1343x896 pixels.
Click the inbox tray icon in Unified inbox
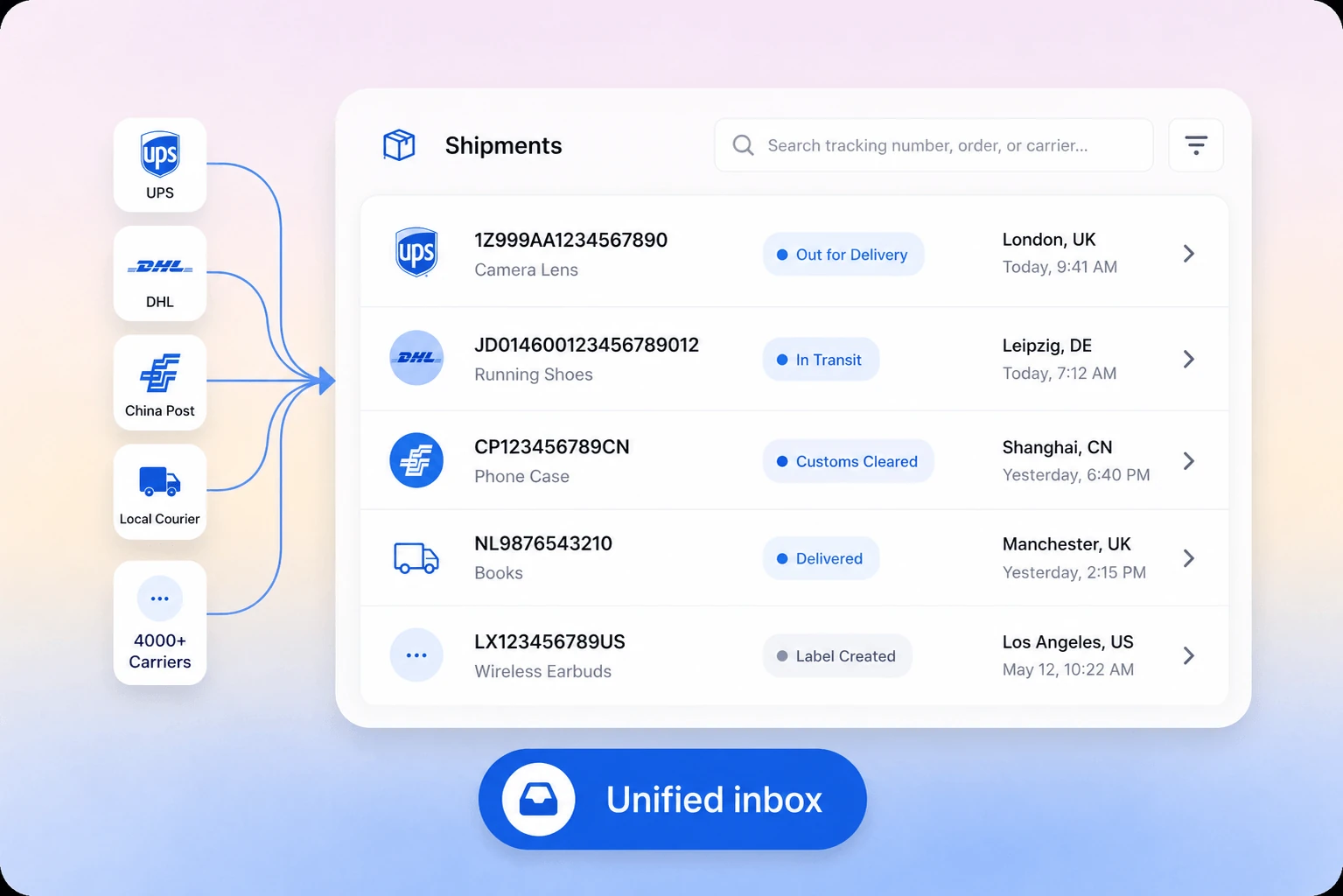point(538,799)
